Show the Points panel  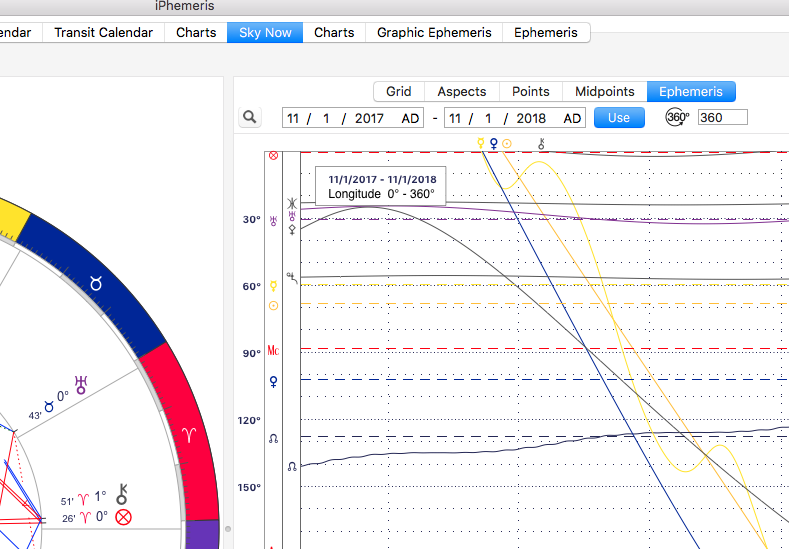(x=531, y=92)
